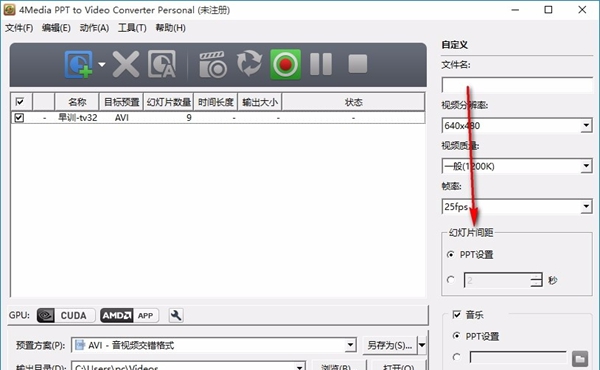
Task: Click the 浏览(B) browse button
Action: pyautogui.click(x=339, y=366)
